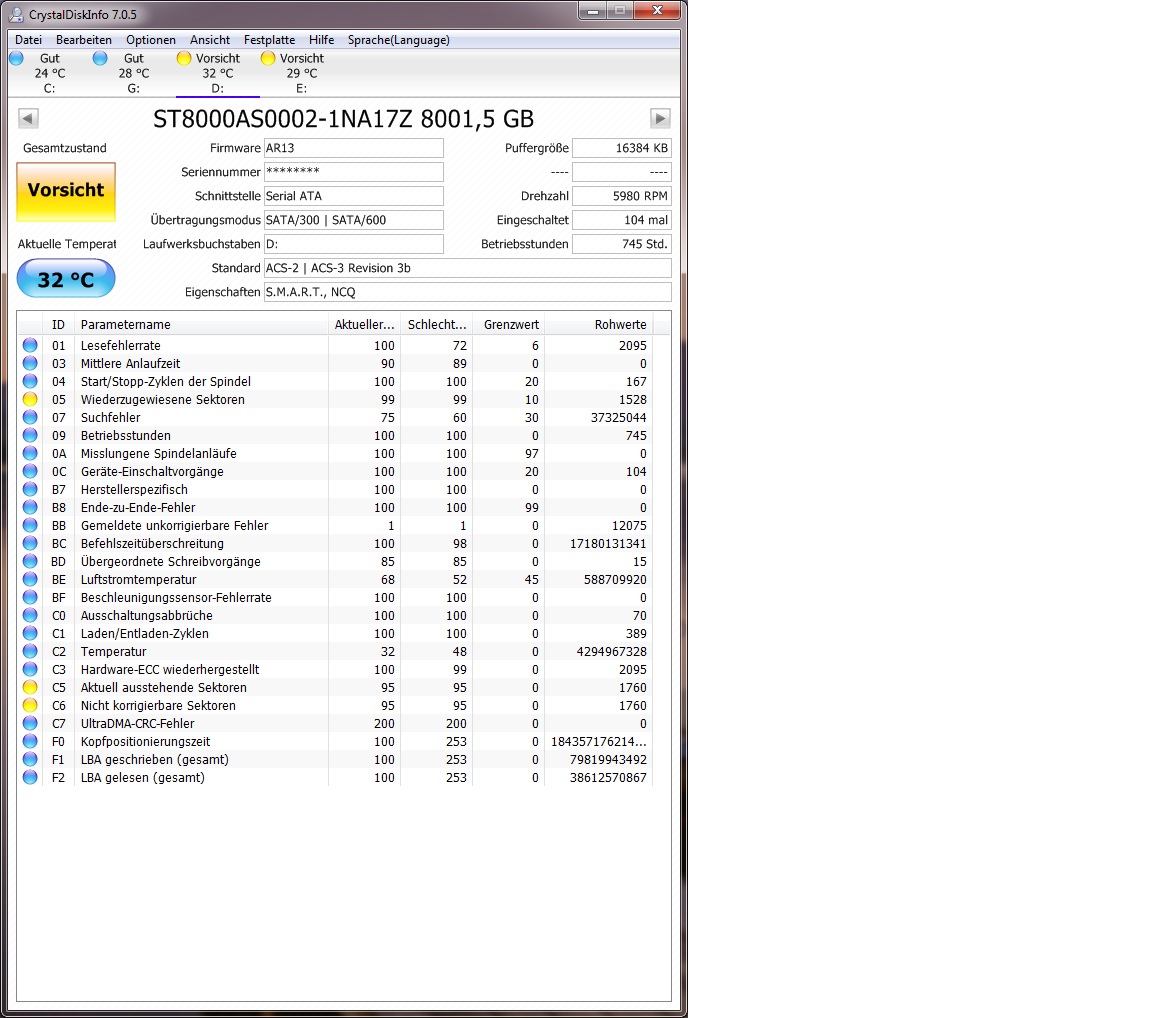Go to previous disk with left arrow
This screenshot has height=1018, width=1152.
pos(28,118)
